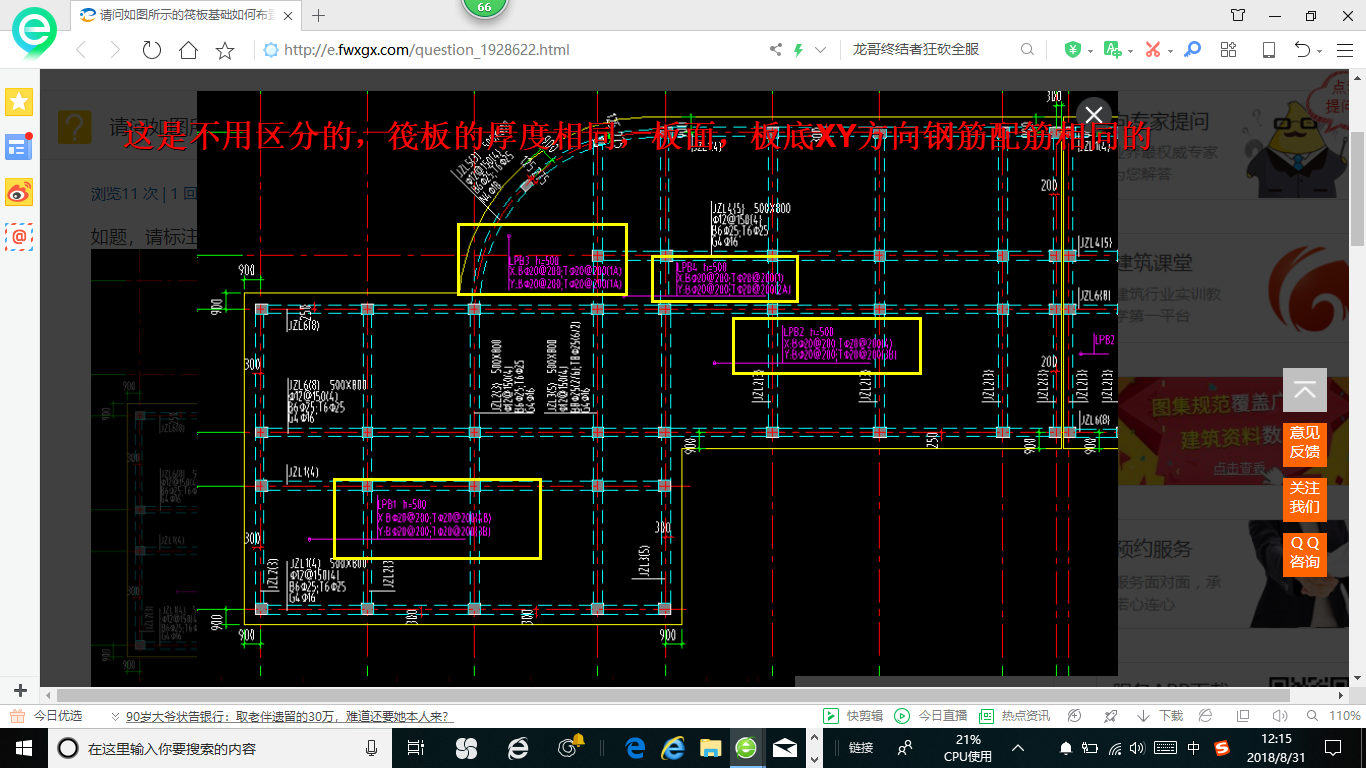The image size is (1366, 768).
Task: Open the Mail app on the taskbar
Action: 785,747
